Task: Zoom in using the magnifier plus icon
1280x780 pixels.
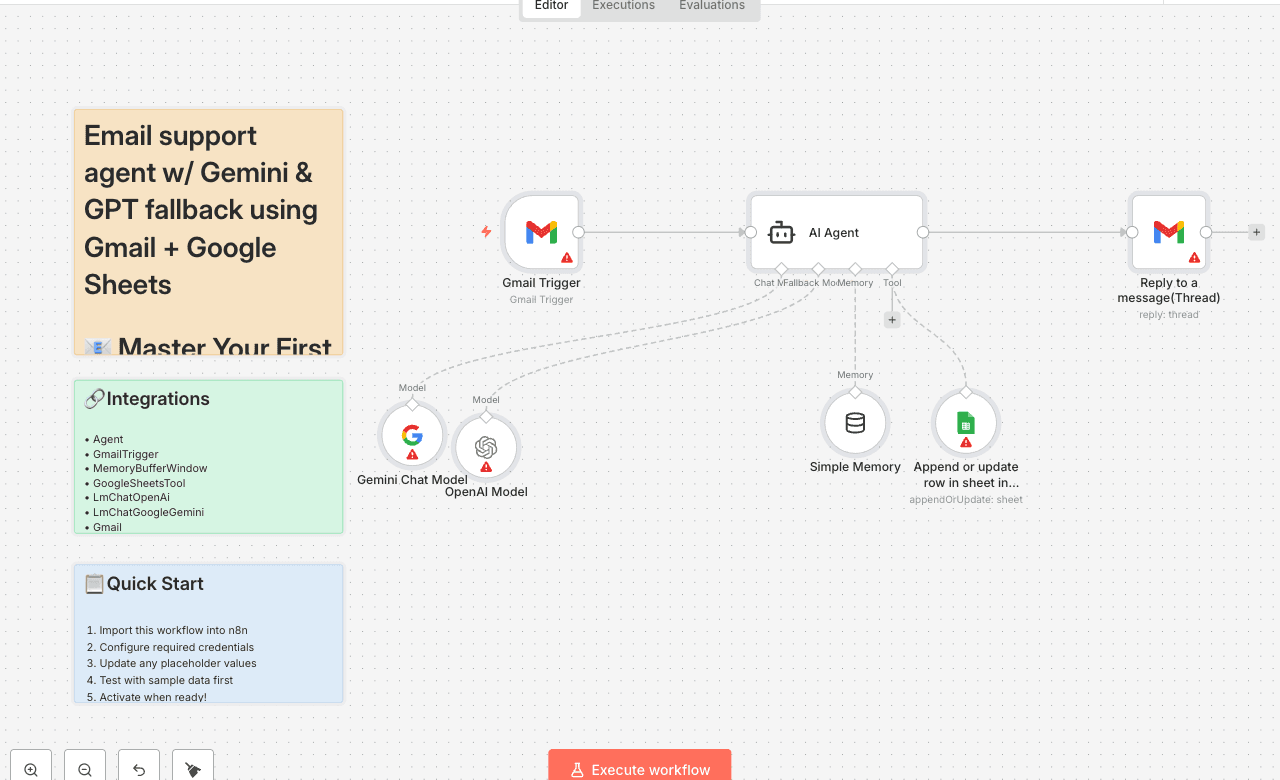Action: [30, 769]
